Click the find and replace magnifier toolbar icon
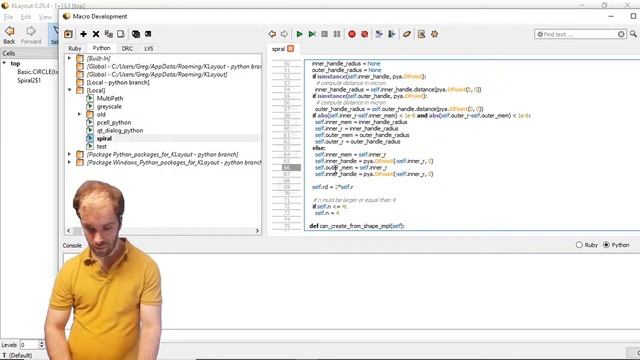Viewport: 640px width, 360px height. (422, 34)
